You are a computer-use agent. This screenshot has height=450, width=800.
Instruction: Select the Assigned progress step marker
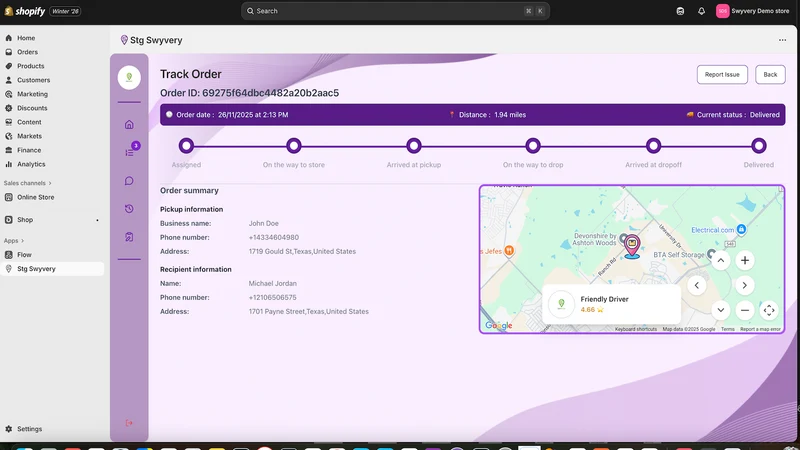[186, 146]
